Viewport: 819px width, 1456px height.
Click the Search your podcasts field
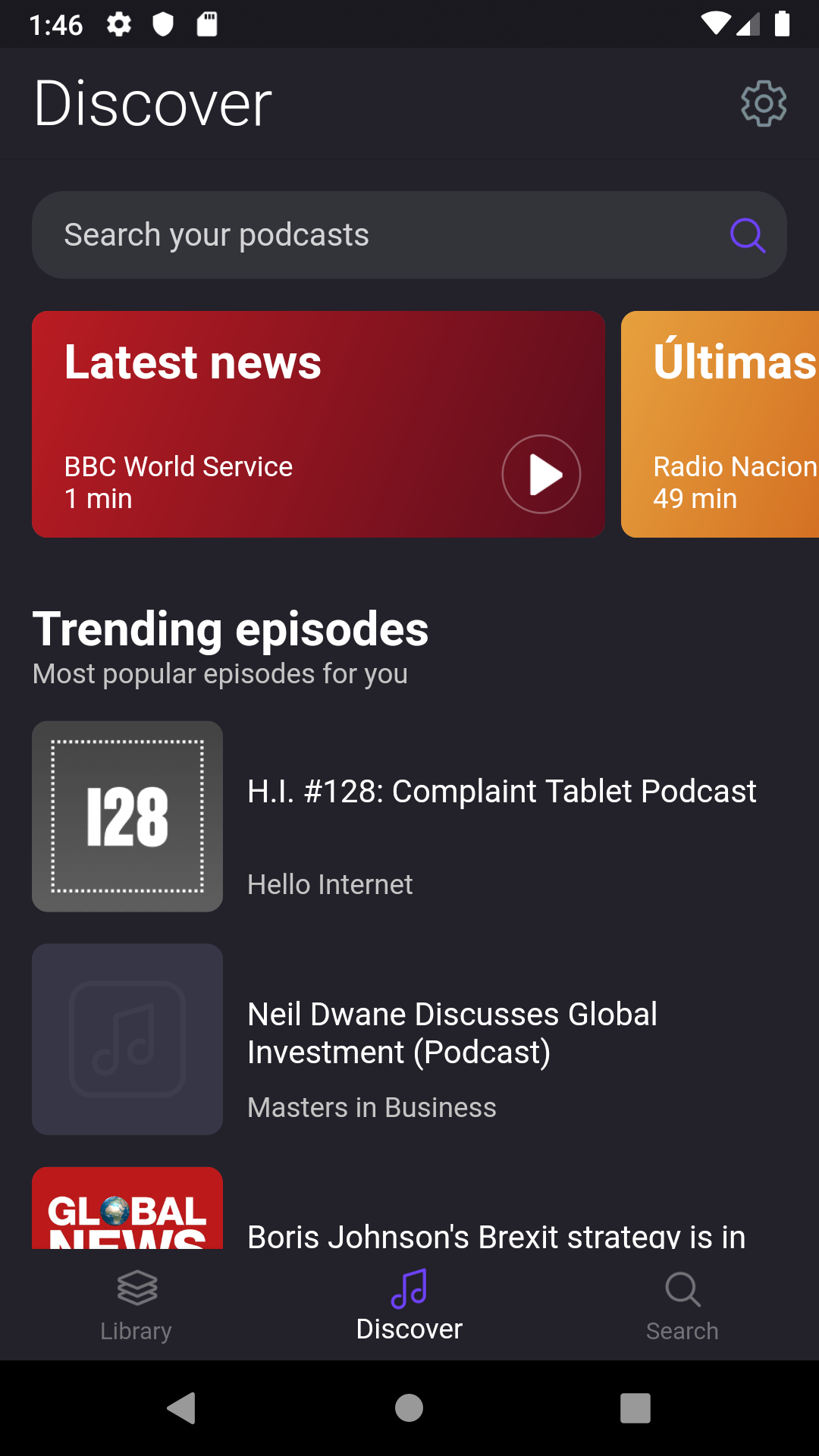(x=409, y=235)
